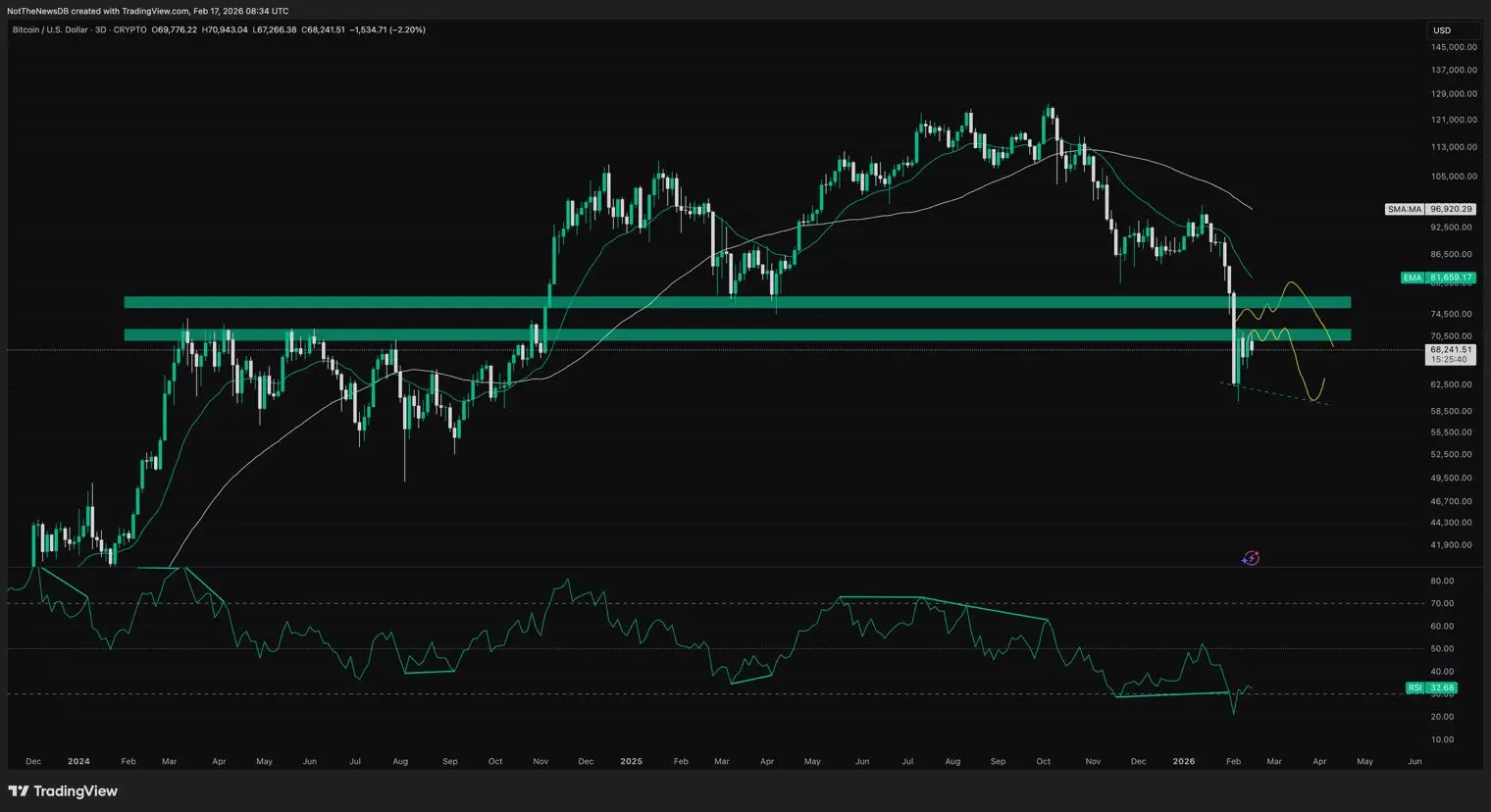Click the 2024 label on time axis
Screen dimensions: 1491x812
(78, 761)
